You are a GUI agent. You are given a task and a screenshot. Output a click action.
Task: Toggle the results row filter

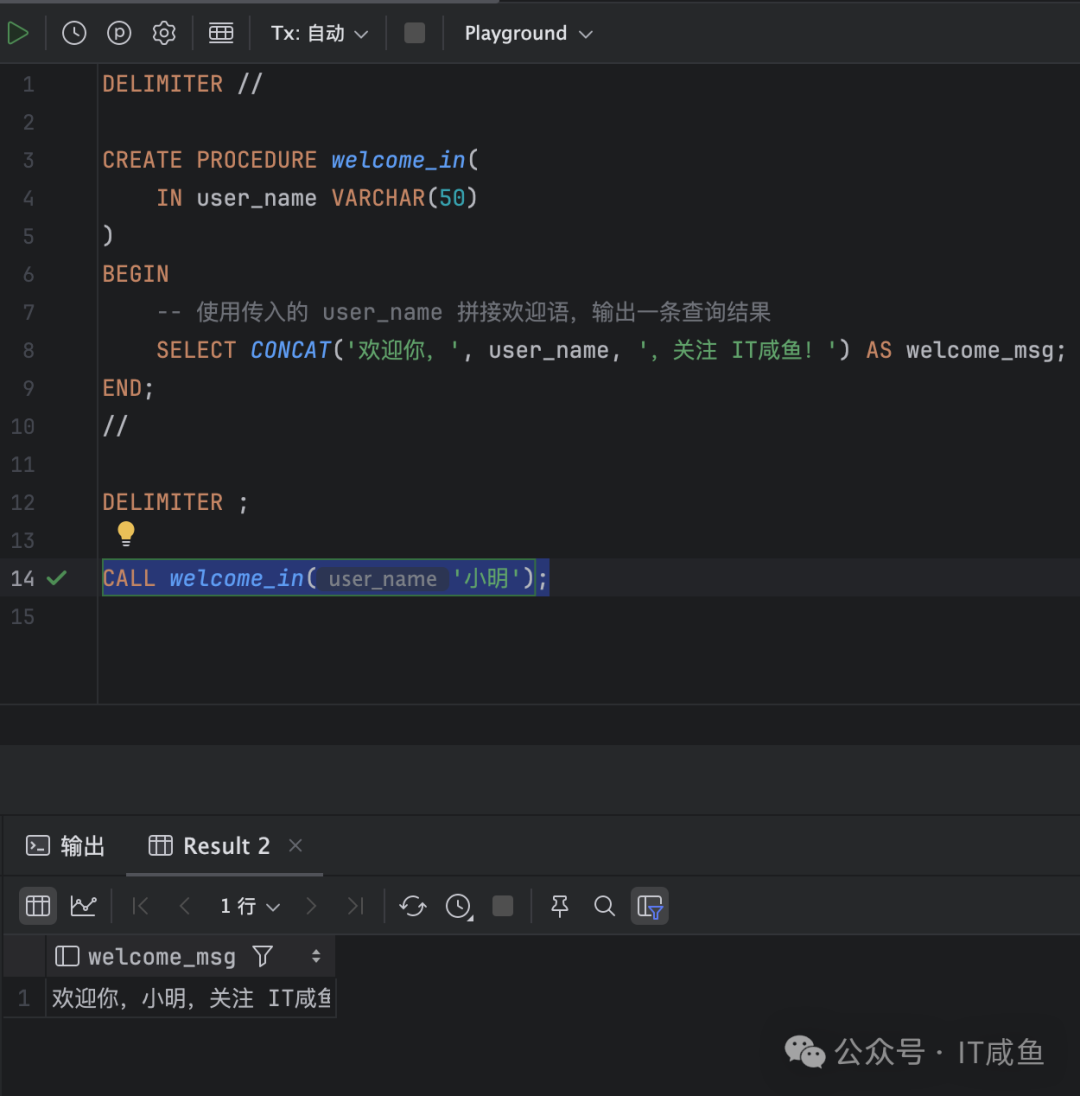(x=649, y=906)
